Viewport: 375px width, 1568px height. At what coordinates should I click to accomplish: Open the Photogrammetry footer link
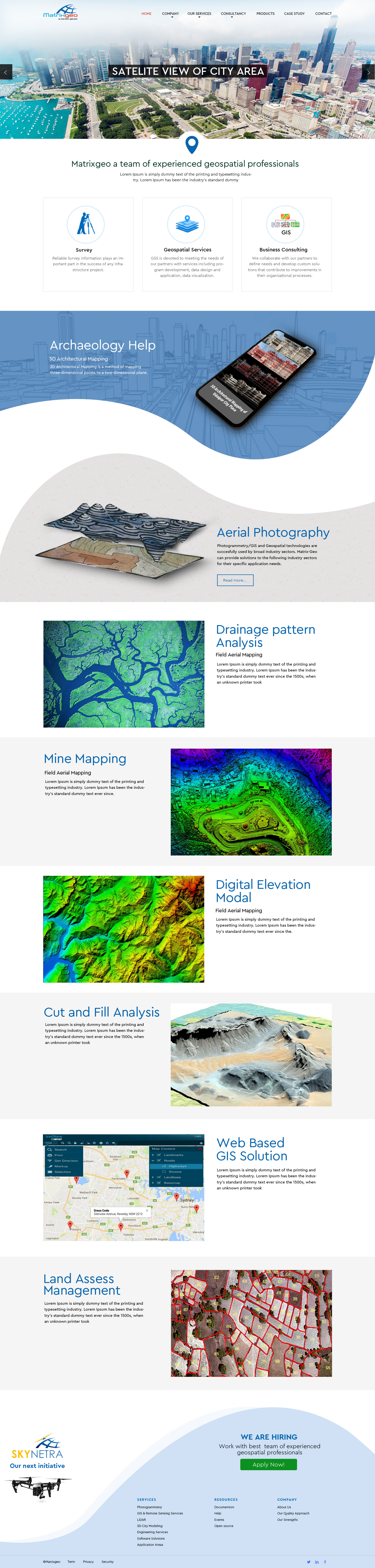pos(150,1507)
